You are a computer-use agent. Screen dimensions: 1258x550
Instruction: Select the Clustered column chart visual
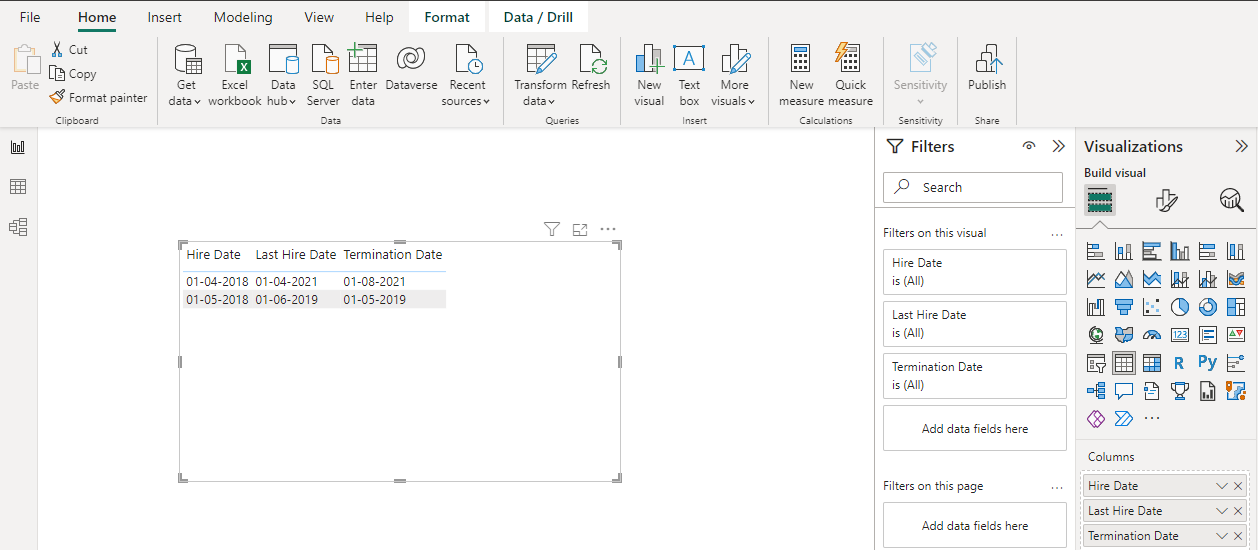(1179, 251)
